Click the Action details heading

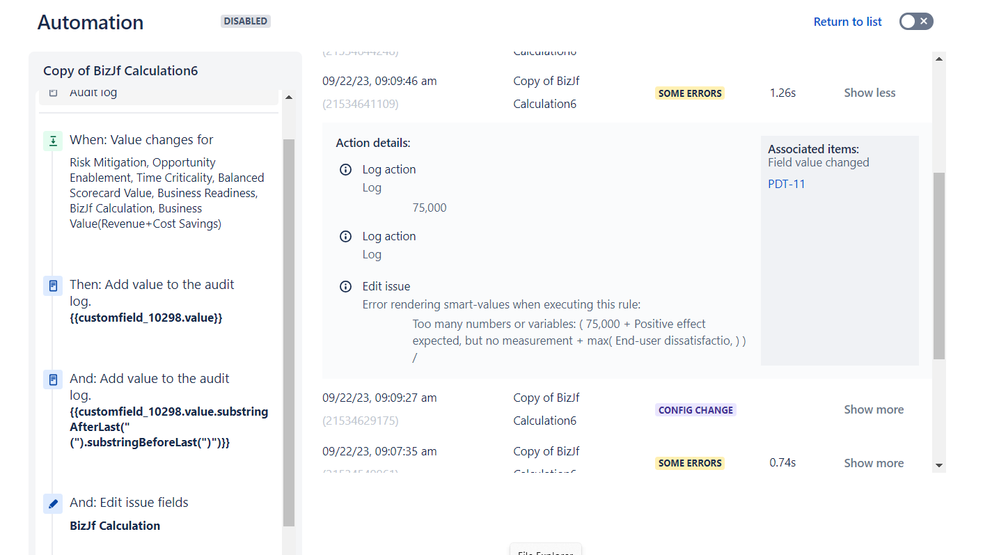(373, 143)
